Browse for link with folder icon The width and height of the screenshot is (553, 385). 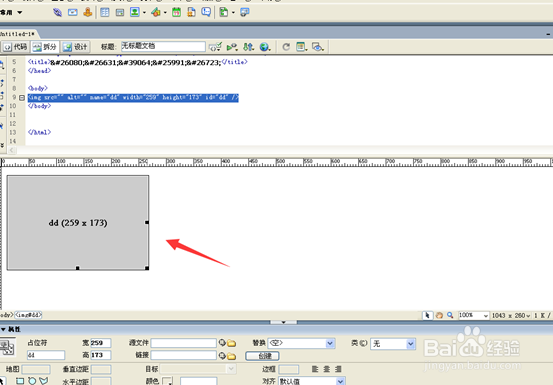pyautogui.click(x=231, y=356)
